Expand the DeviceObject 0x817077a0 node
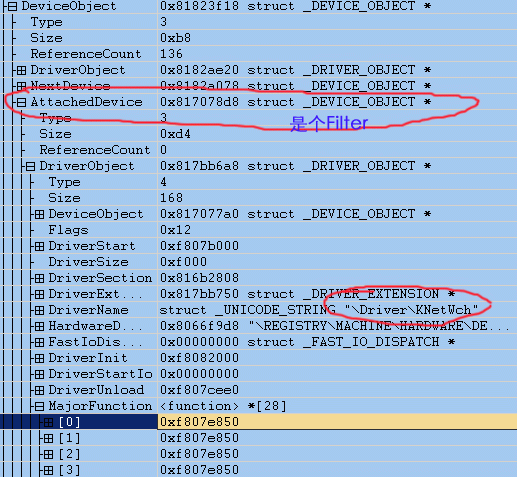Screen dimensions: 517x477 [39, 214]
